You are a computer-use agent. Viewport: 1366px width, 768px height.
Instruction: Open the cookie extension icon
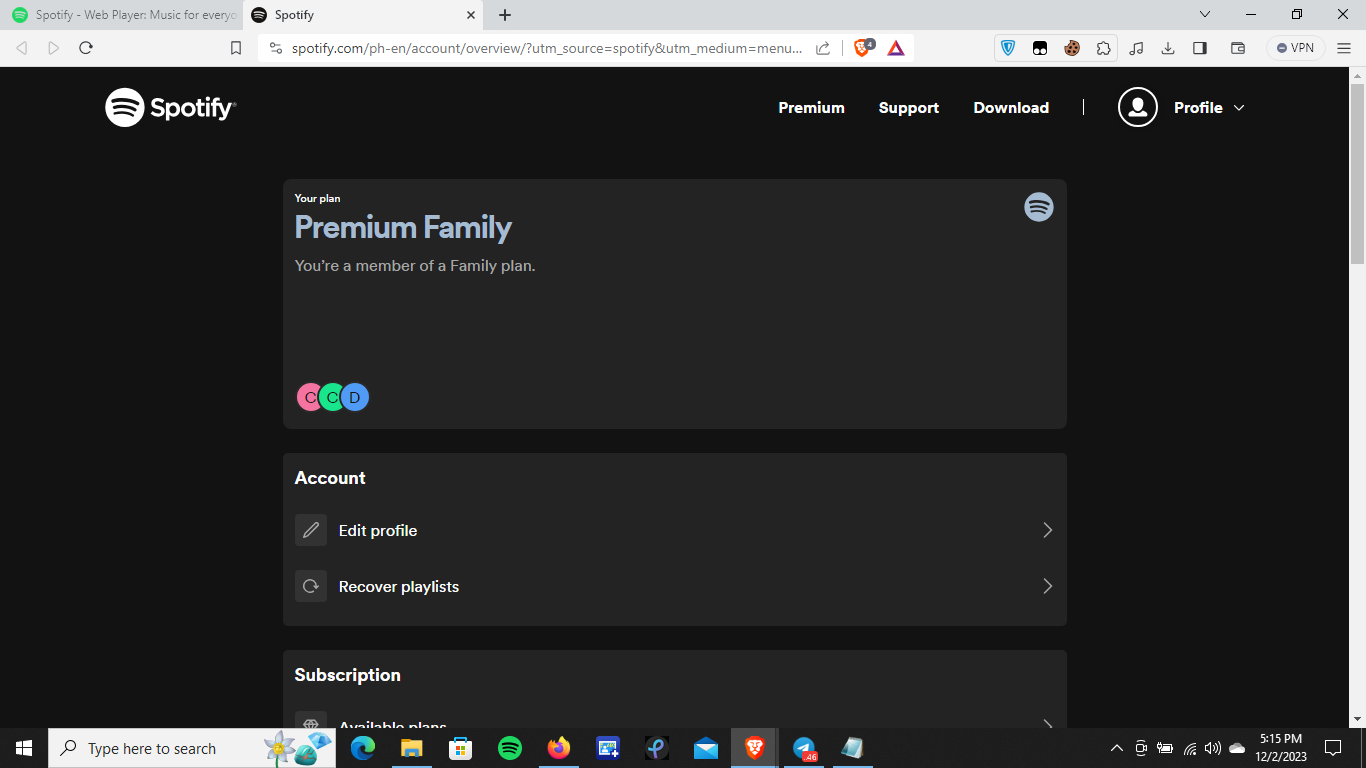point(1072,48)
